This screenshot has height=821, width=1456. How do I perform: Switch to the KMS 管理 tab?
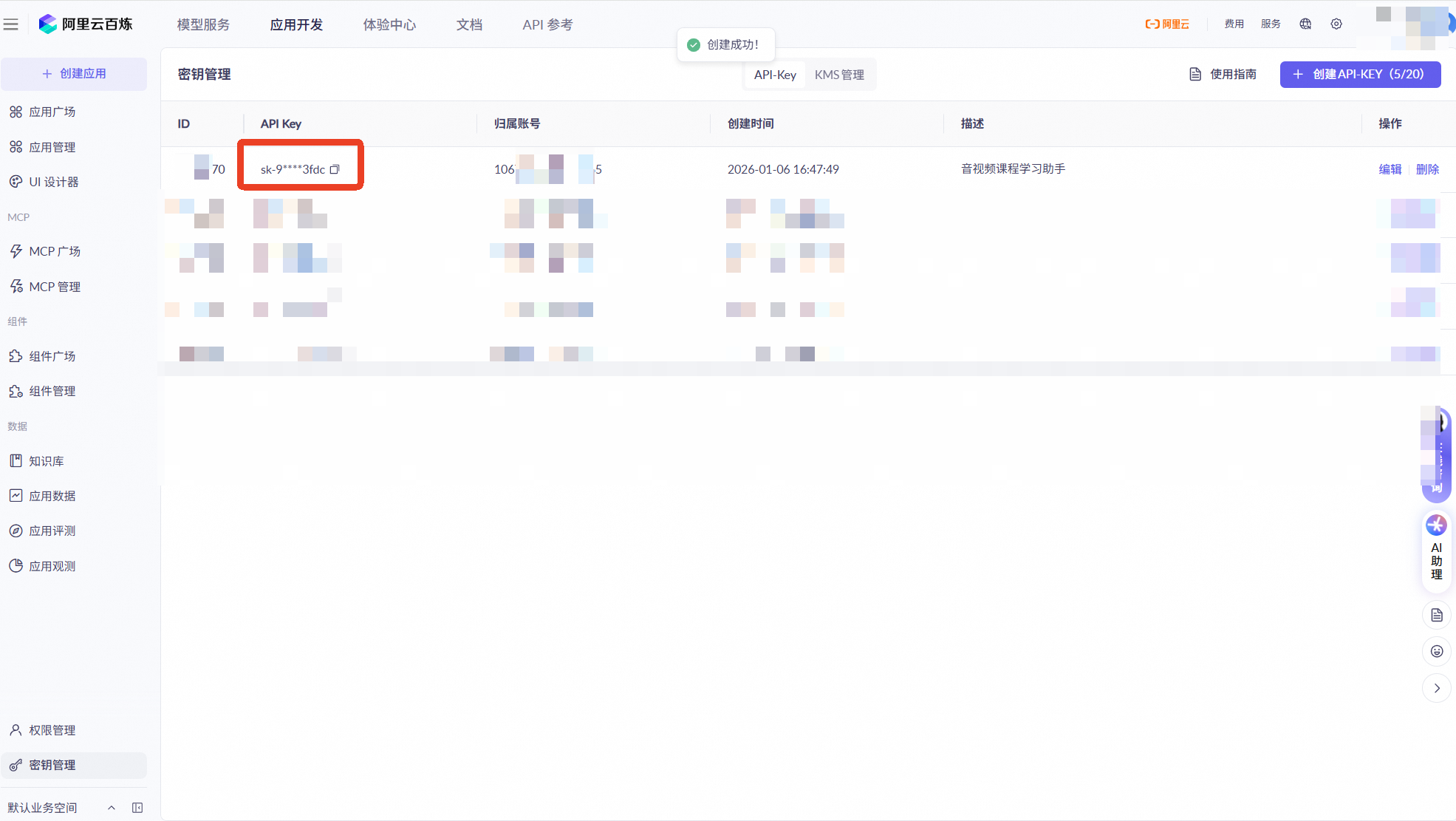click(x=839, y=75)
